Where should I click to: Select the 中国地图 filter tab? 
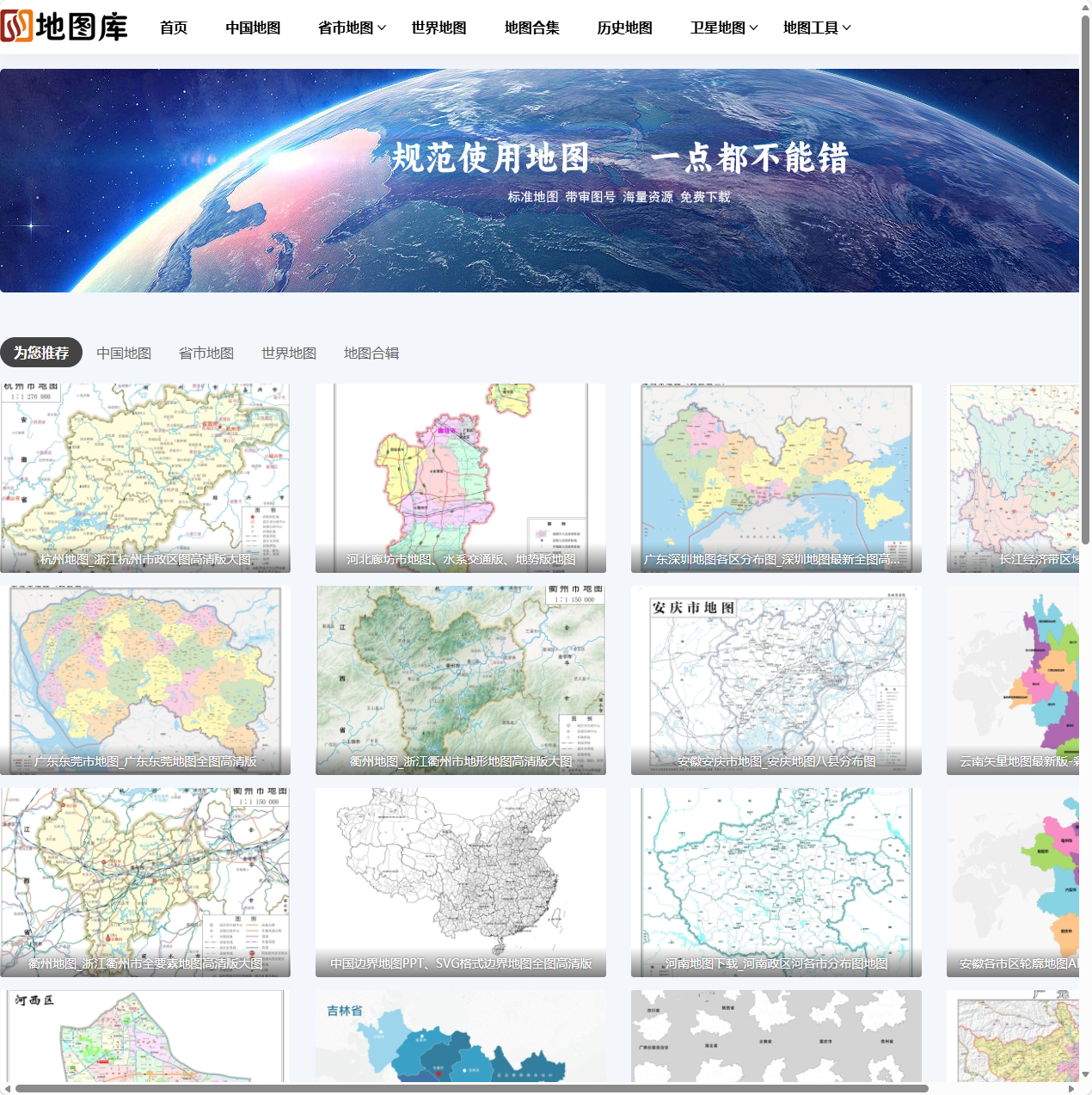124,353
